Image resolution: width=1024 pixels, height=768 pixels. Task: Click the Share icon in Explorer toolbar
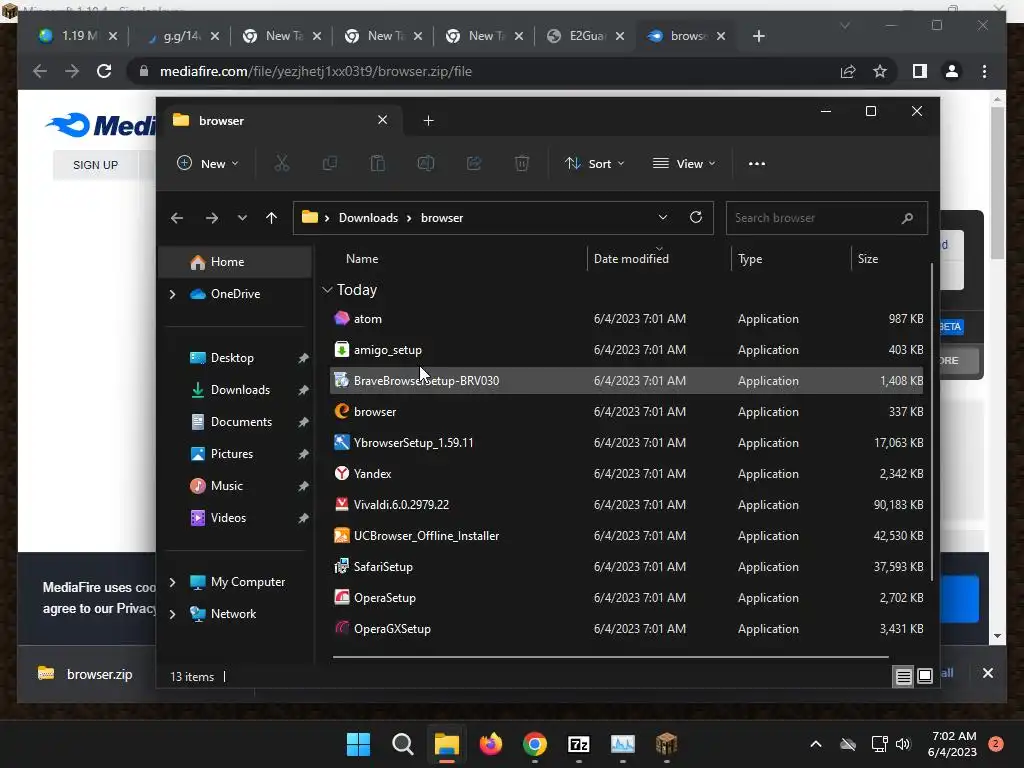473,163
